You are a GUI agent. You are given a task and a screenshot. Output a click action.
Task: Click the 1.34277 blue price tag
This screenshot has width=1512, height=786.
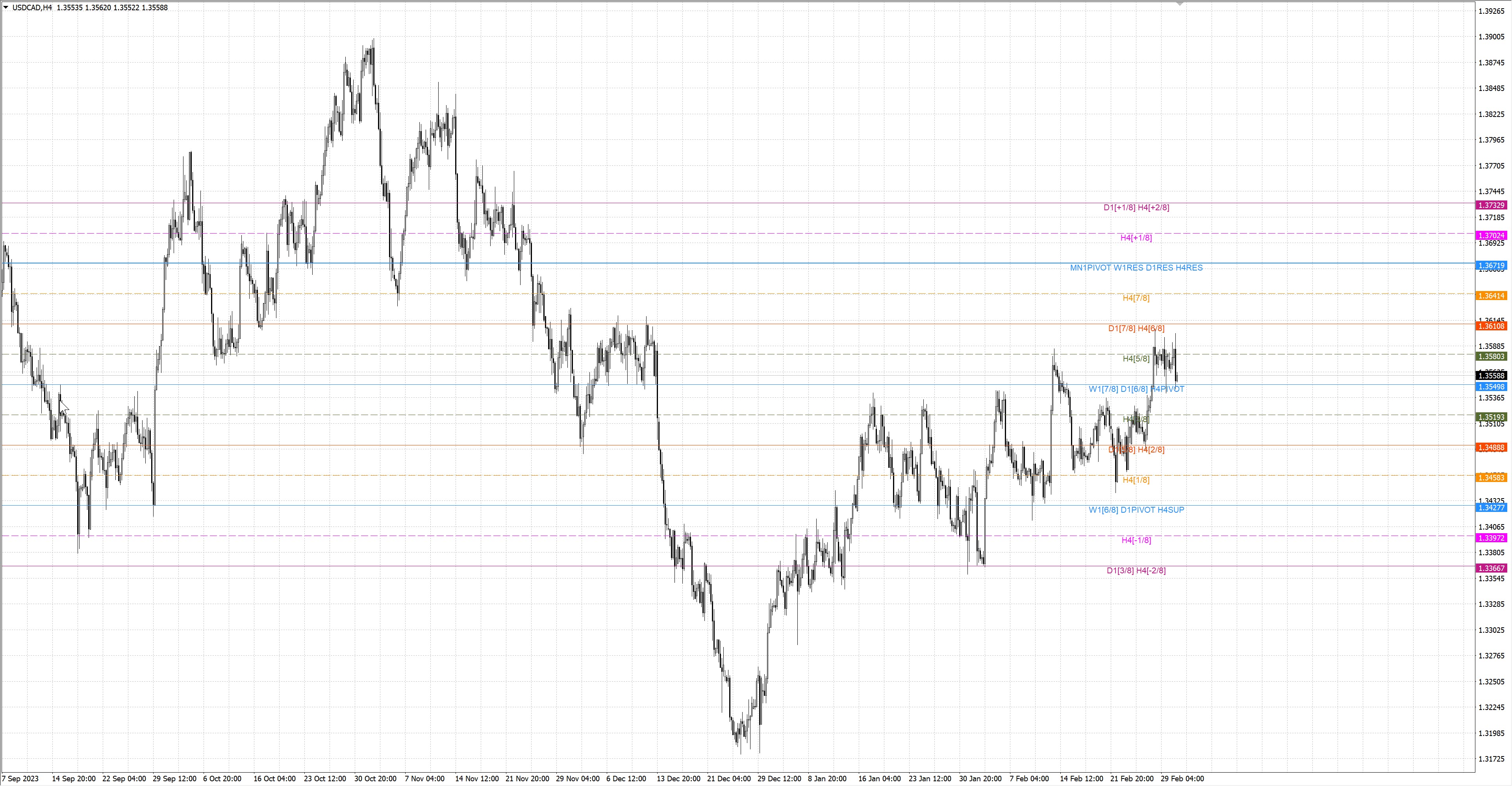click(1491, 507)
